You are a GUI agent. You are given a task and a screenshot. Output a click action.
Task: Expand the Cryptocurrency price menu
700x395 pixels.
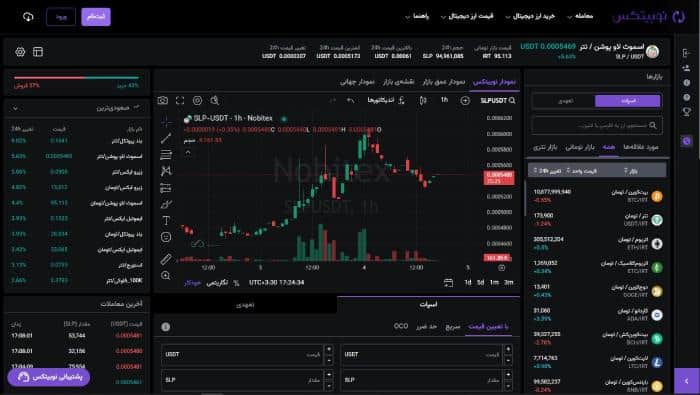point(467,17)
